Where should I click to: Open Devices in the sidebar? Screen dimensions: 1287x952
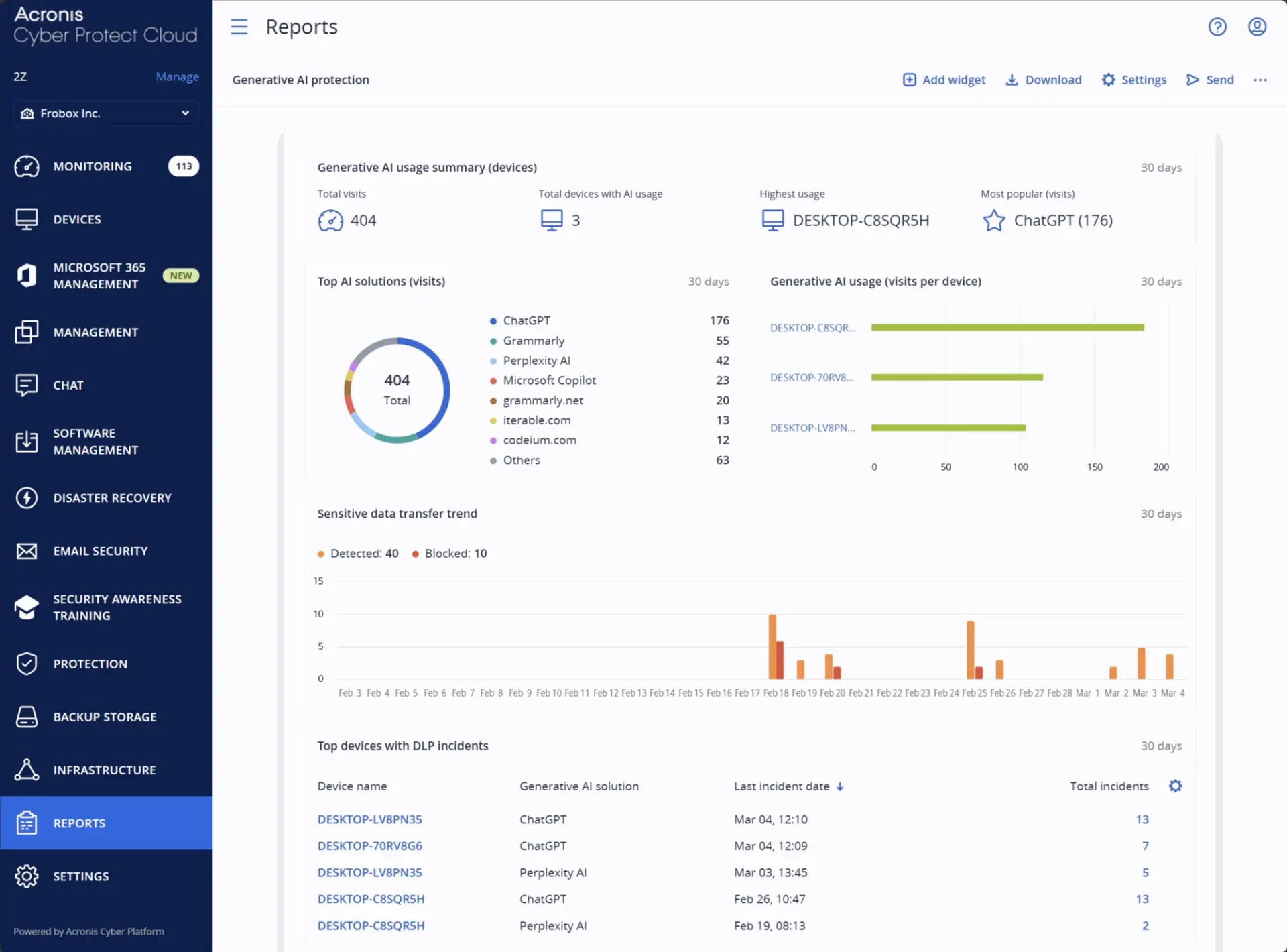point(106,219)
